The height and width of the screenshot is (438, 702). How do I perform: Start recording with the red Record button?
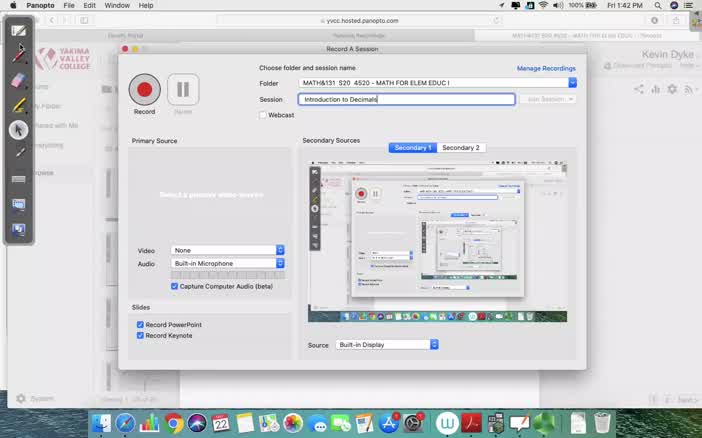pyautogui.click(x=144, y=90)
